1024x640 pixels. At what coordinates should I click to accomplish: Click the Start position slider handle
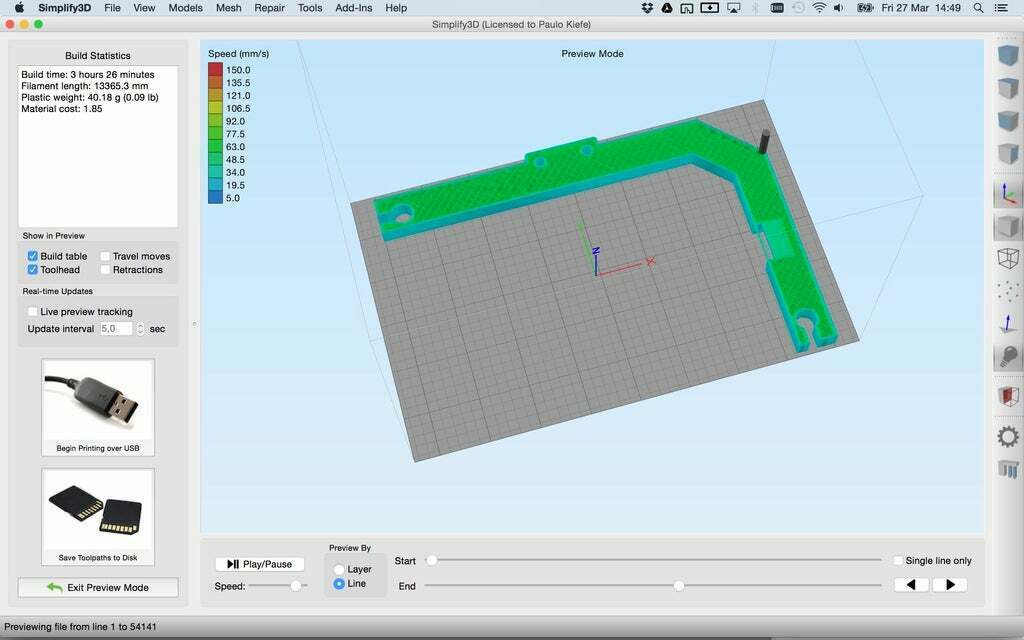pyautogui.click(x=432, y=560)
